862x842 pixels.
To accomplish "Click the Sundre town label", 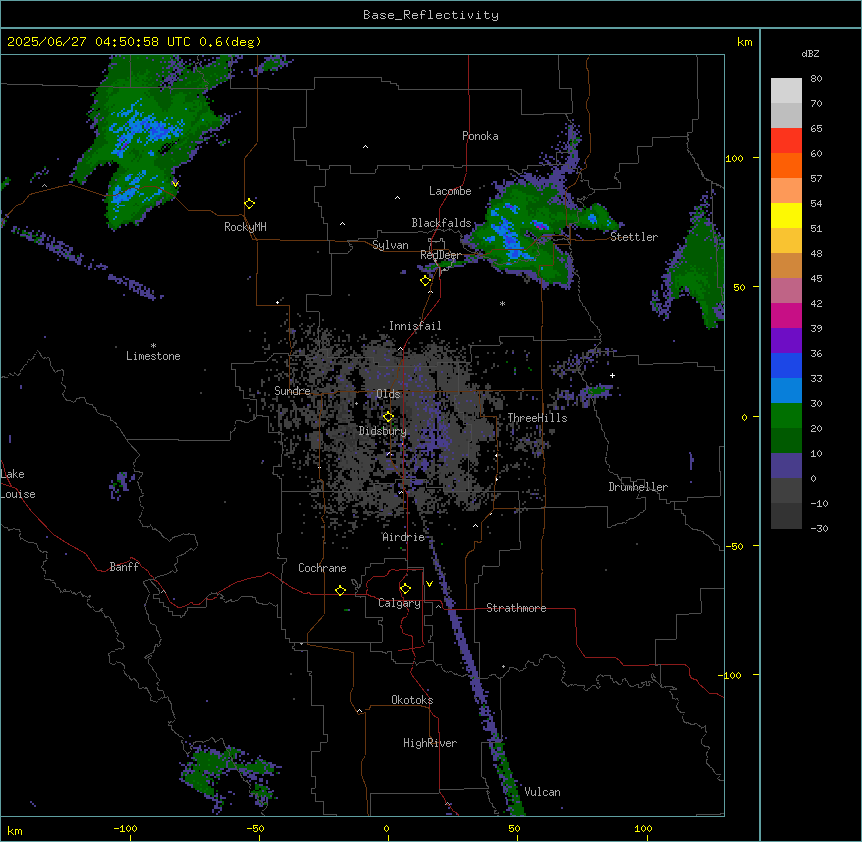I will [292, 391].
